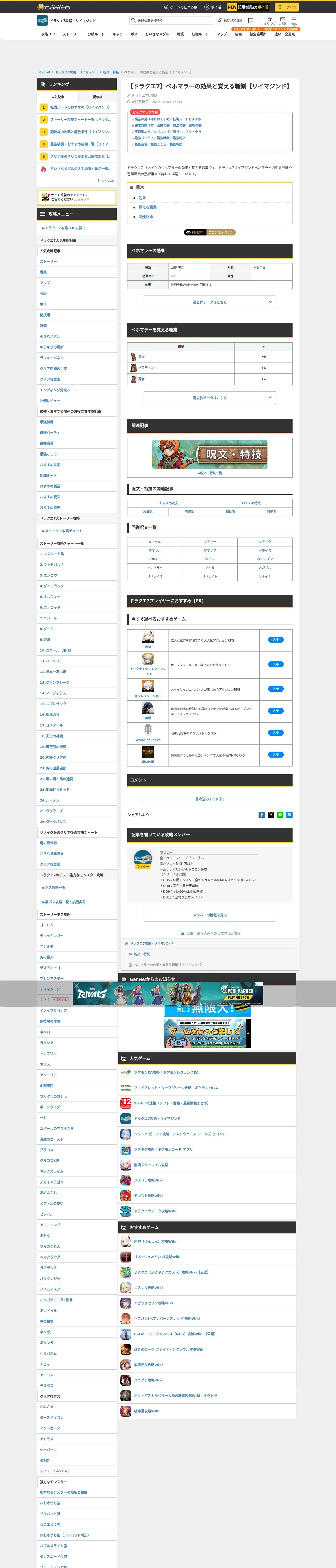
Task: Click 入手 button for World of Tanks
Action: pos(276,733)
